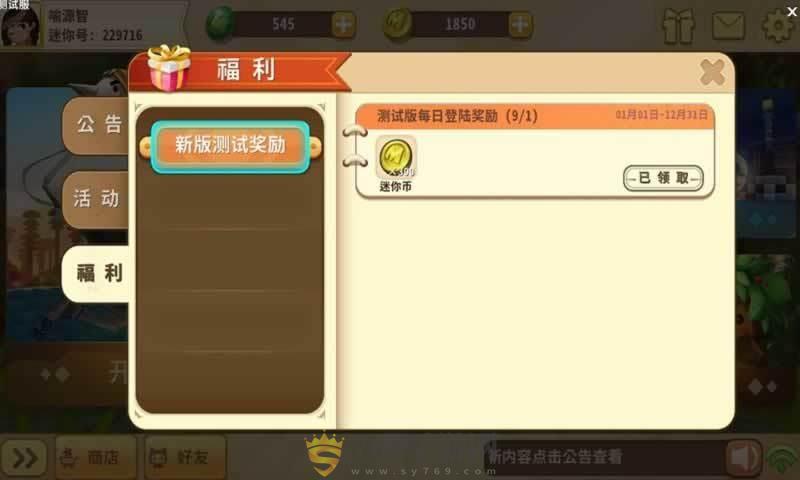This screenshot has width=800, height=480.
Task: Select the 福利 welfare tab
Action: coord(97,273)
